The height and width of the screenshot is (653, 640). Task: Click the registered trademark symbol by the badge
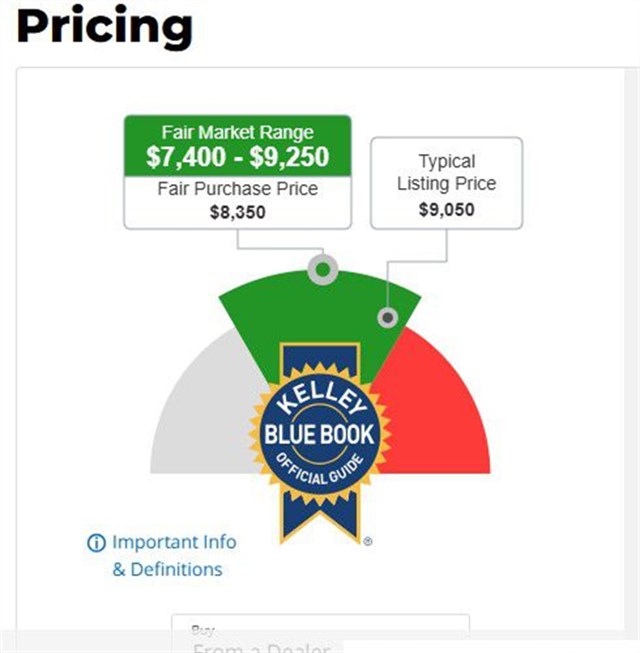[368, 541]
